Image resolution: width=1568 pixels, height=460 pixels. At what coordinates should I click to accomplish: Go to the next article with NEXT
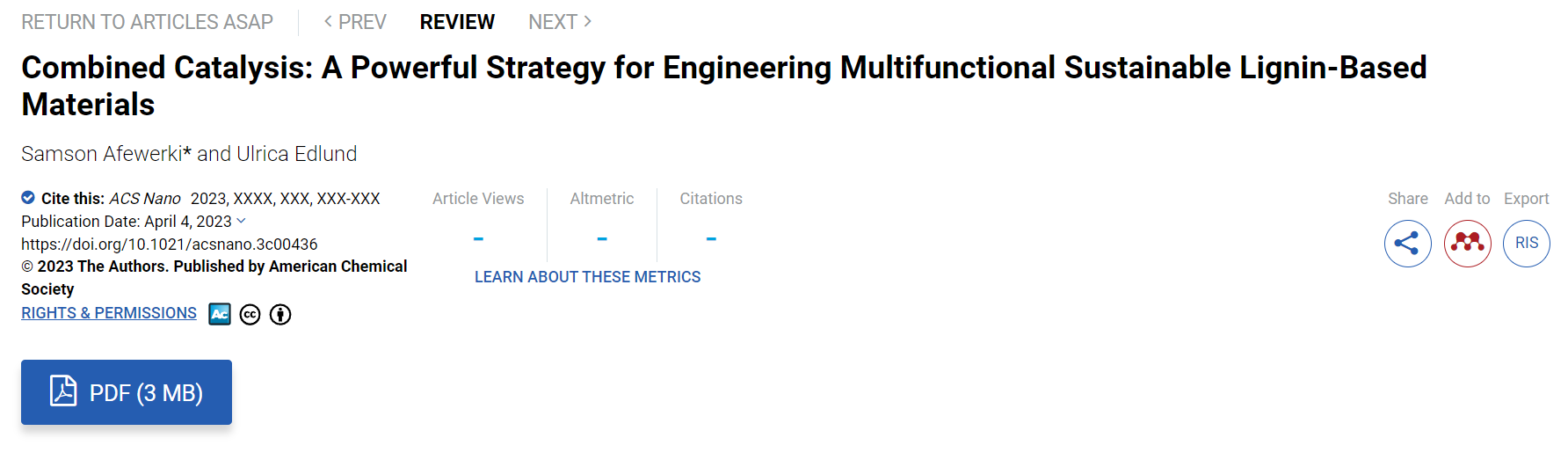561,22
